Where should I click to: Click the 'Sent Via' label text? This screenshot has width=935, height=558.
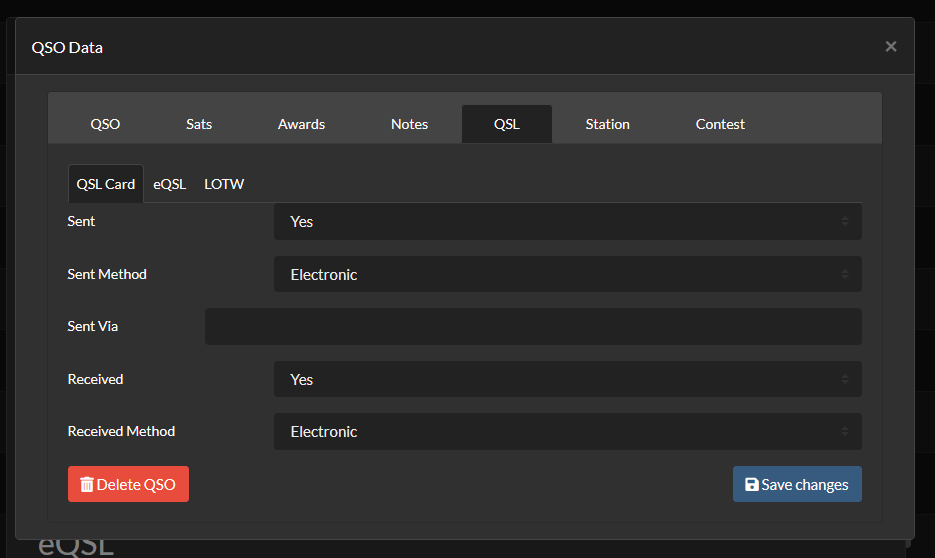point(92,326)
